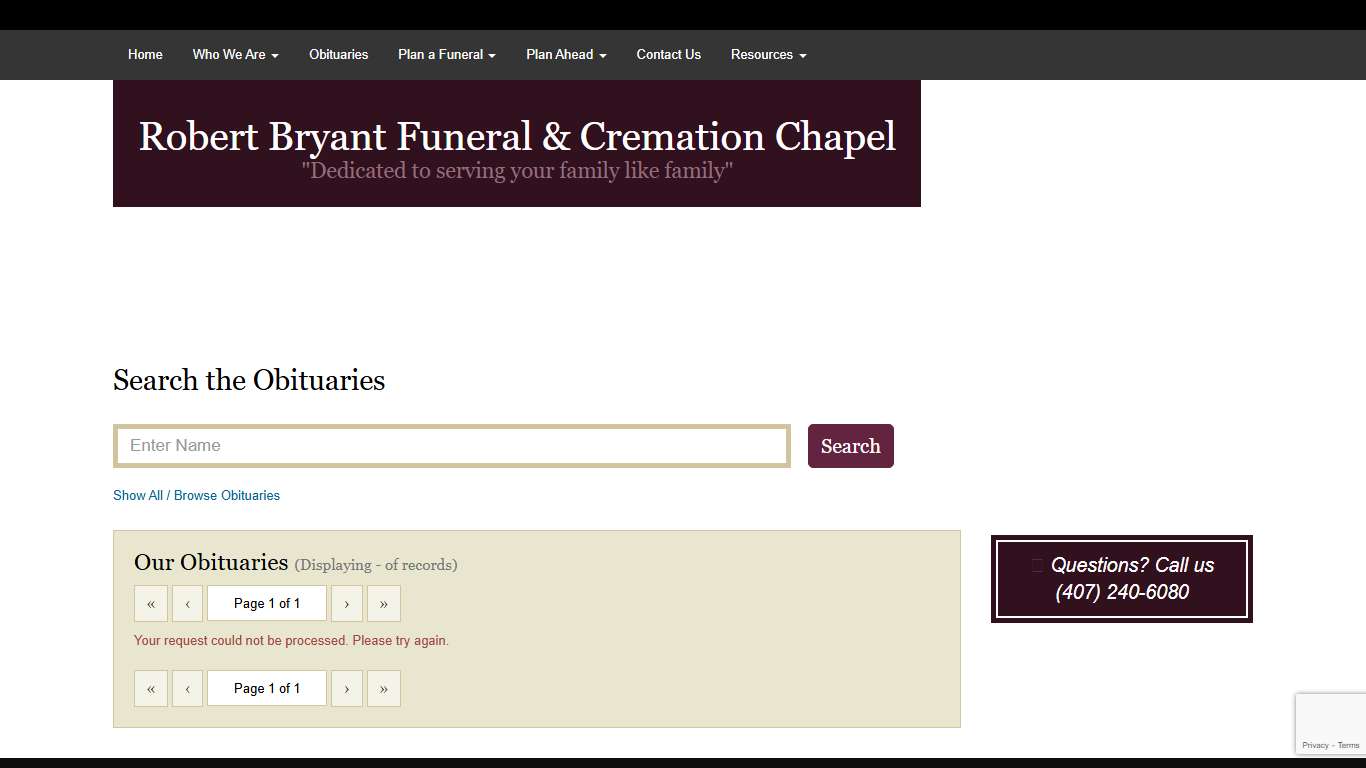Open the Who We Are dropdown menu
The width and height of the screenshot is (1366, 768).
click(235, 54)
